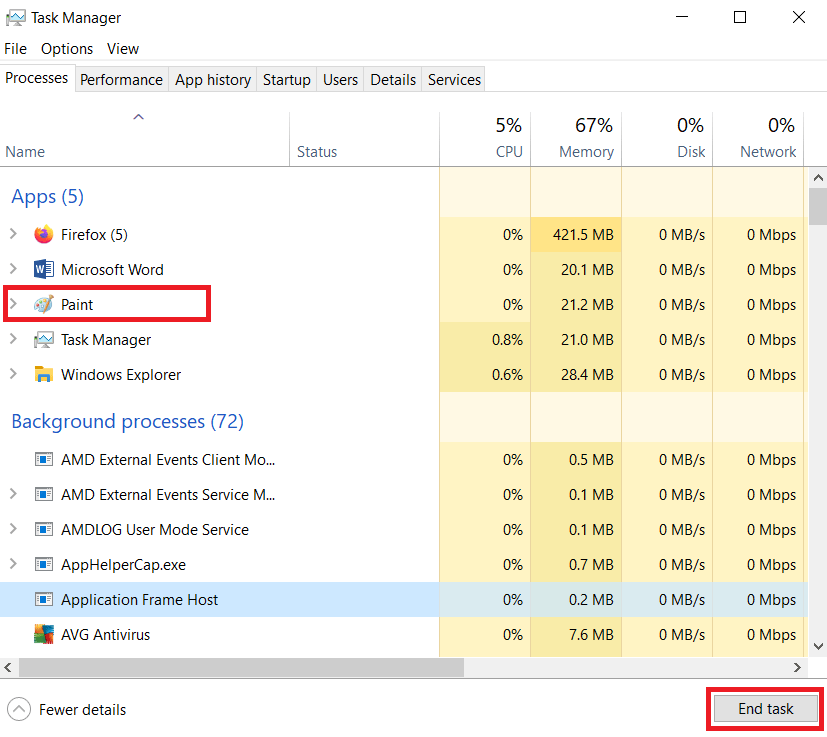Click the 0.8% CPU value

507,340
